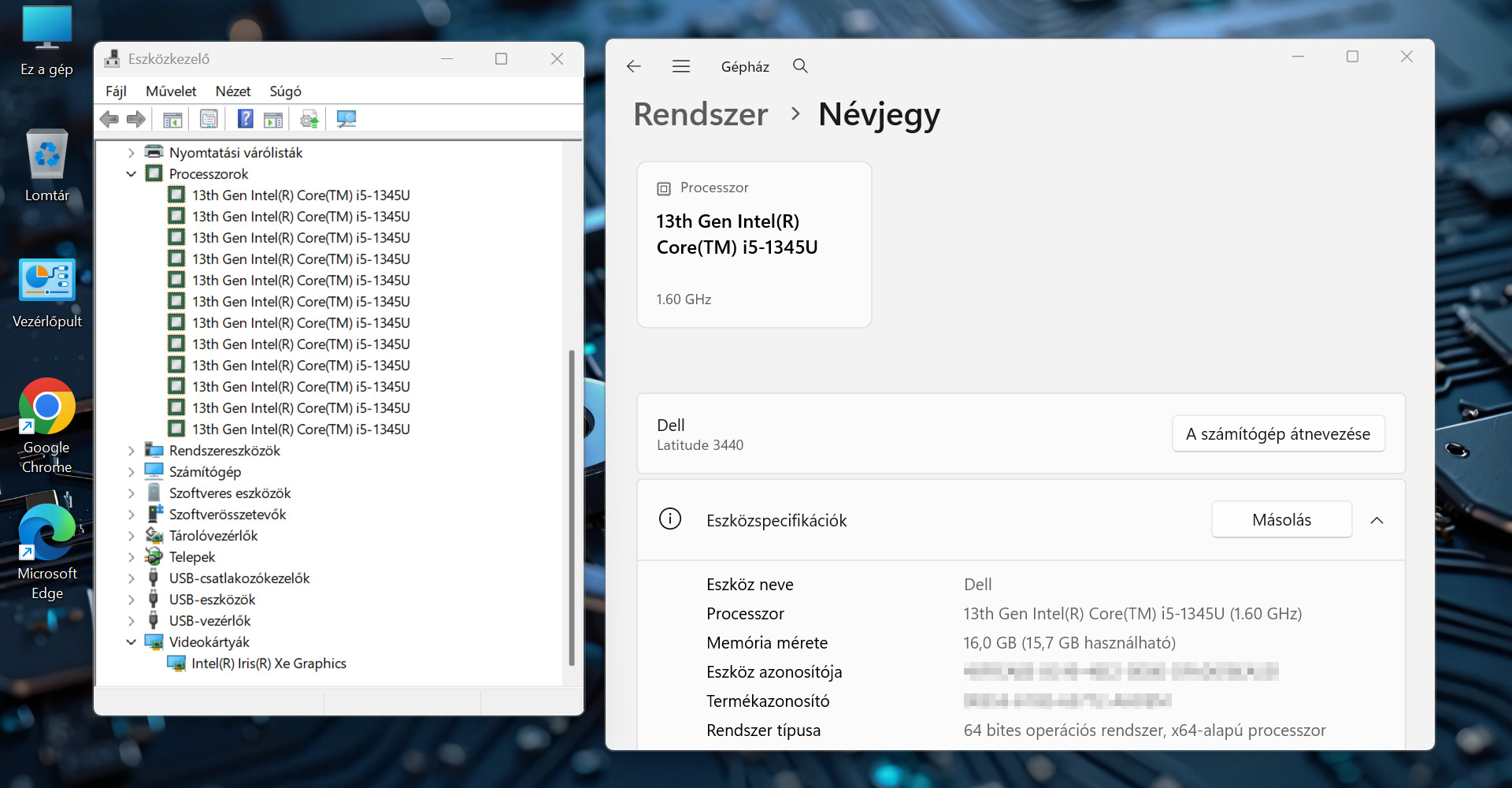This screenshot has width=1512, height=788.
Task: Click the printer-with-green-arrow toolbar icon
Action: tap(309, 119)
